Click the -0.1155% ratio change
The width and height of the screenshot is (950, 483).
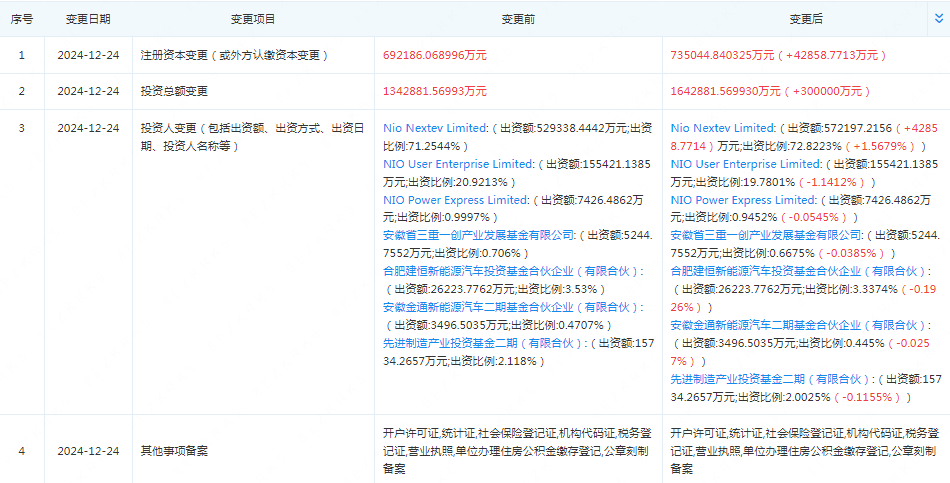click(870, 397)
